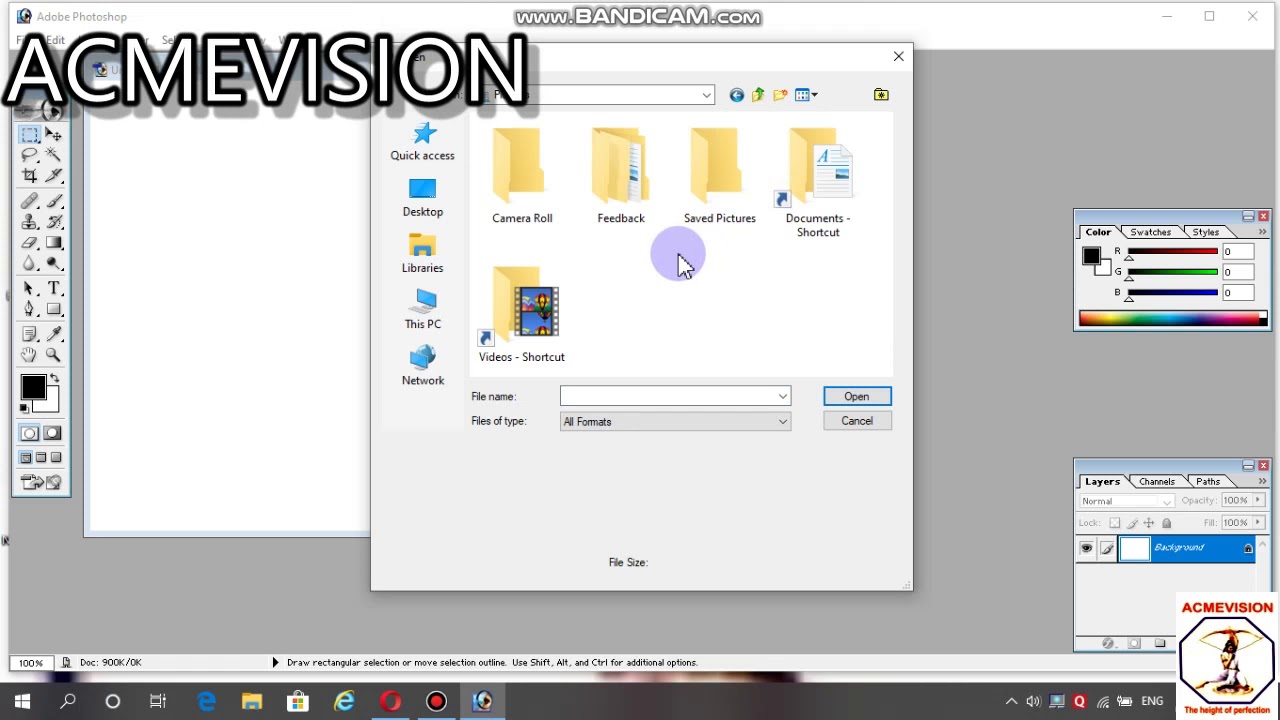
Task: Open the layer Fill slider arrow
Action: click(1258, 523)
